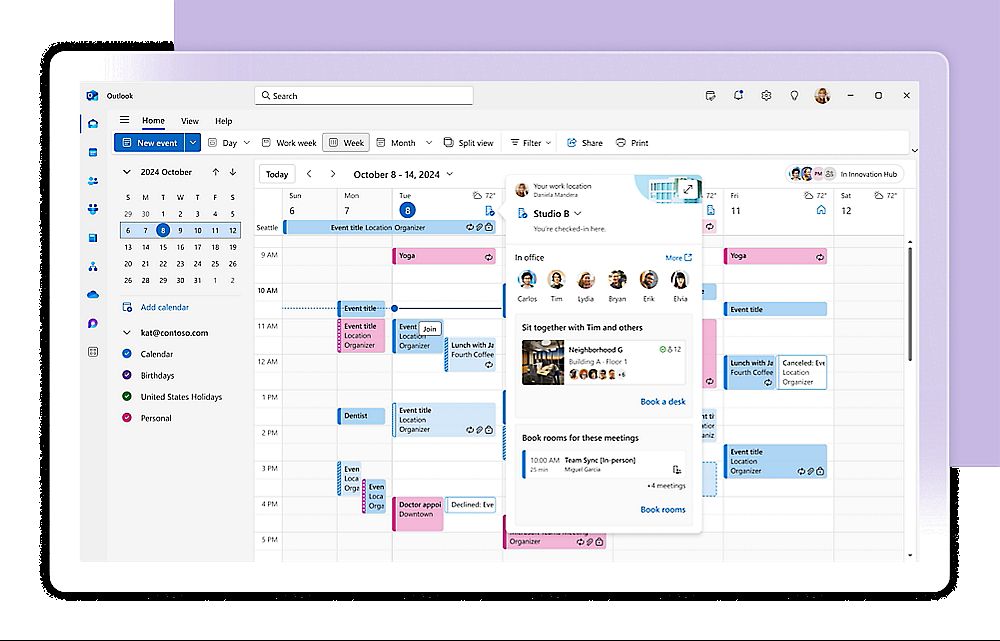Click the Share calendar icon
The width and height of the screenshot is (1000, 641).
tap(584, 143)
